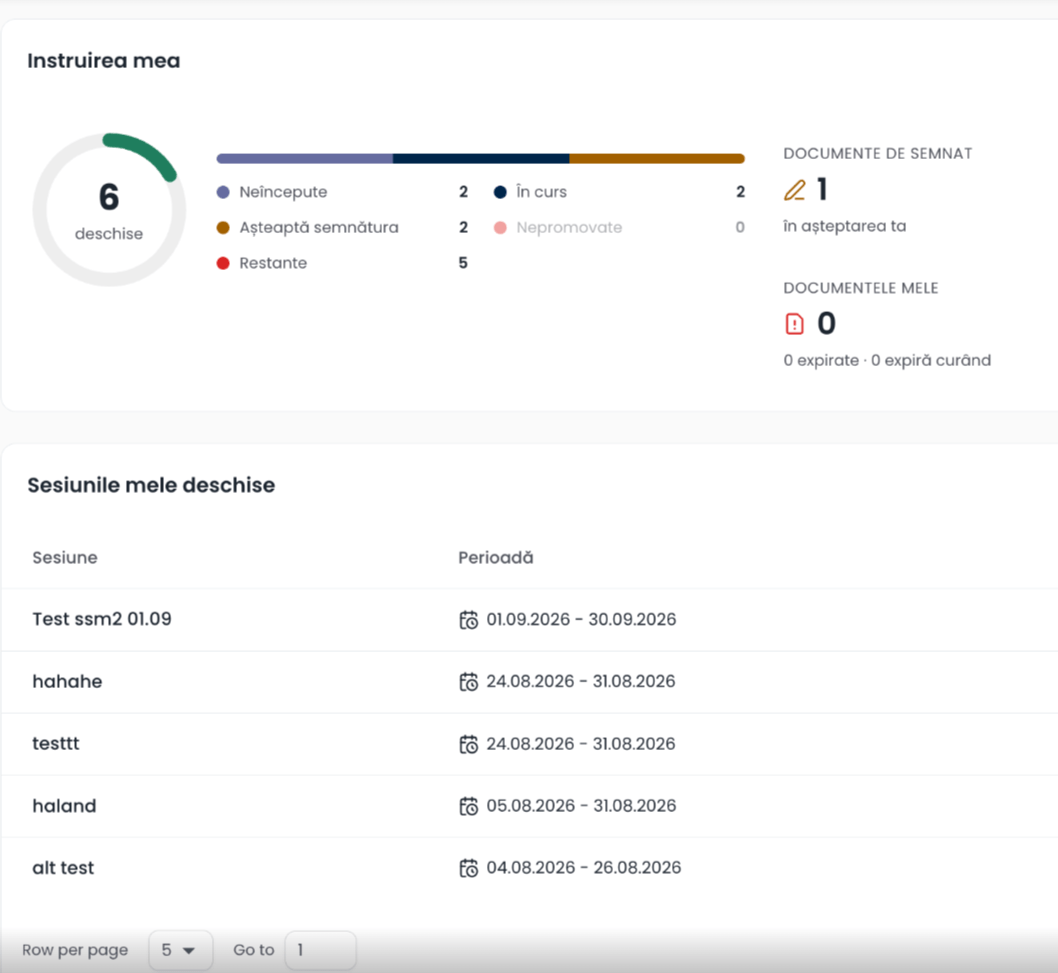
Task: Click the Sesiunile mele deschise heading
Action: point(151,485)
